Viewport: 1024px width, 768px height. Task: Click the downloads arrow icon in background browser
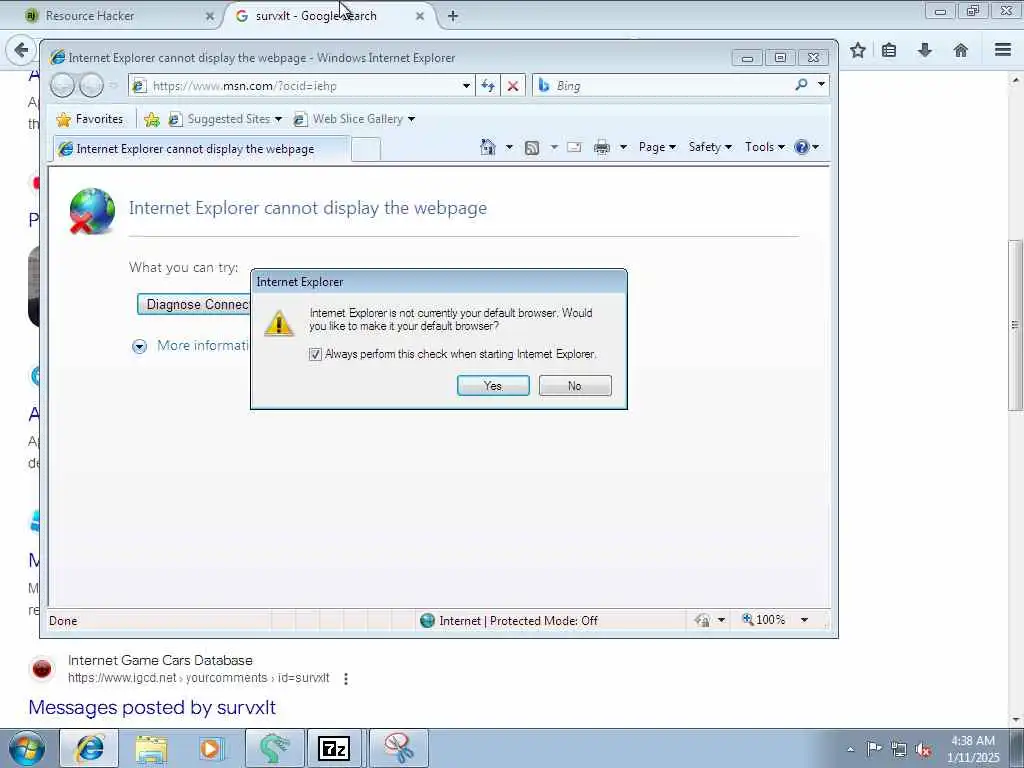pyautogui.click(x=925, y=50)
